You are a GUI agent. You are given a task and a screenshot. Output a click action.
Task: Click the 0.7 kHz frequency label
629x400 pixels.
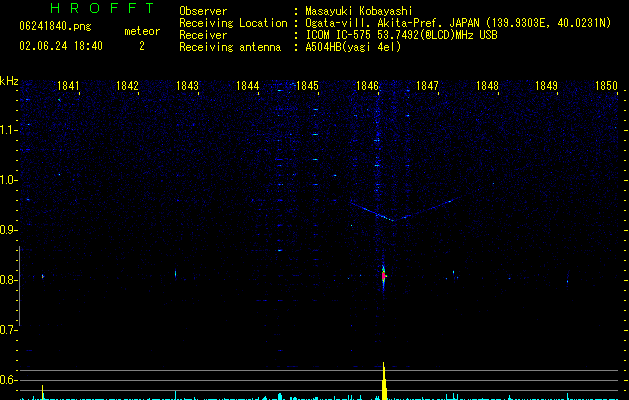pos(8,330)
